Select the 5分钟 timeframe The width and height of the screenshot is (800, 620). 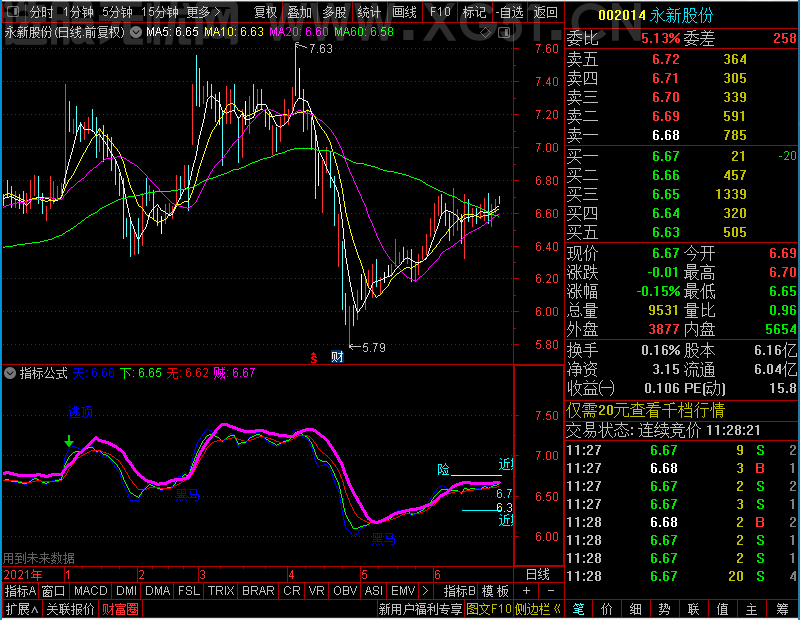[117, 12]
